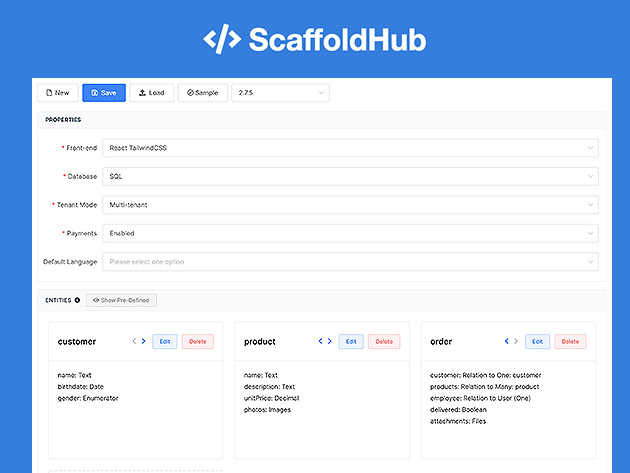Move order entity right with arrow
Screen dimensions: 630x473
(x=516, y=341)
